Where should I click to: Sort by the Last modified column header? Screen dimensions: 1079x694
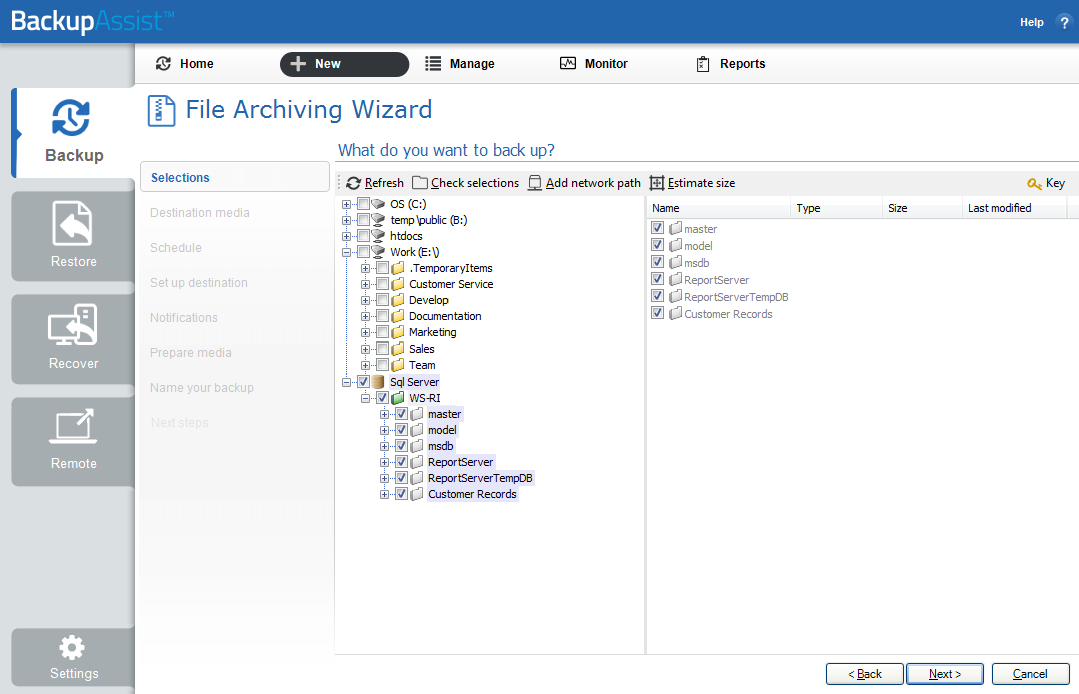tap(1014, 208)
